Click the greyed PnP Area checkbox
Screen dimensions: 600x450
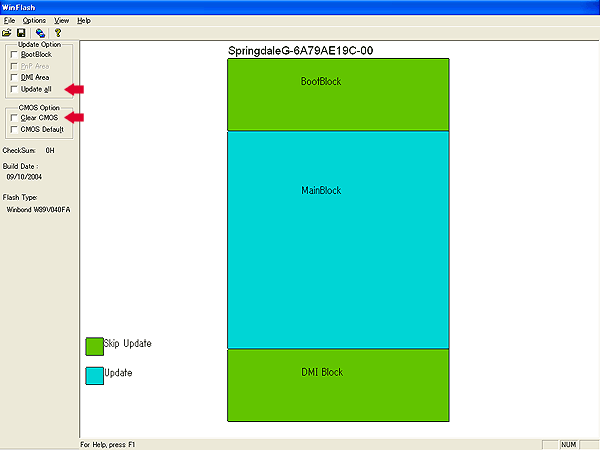pos(13,66)
